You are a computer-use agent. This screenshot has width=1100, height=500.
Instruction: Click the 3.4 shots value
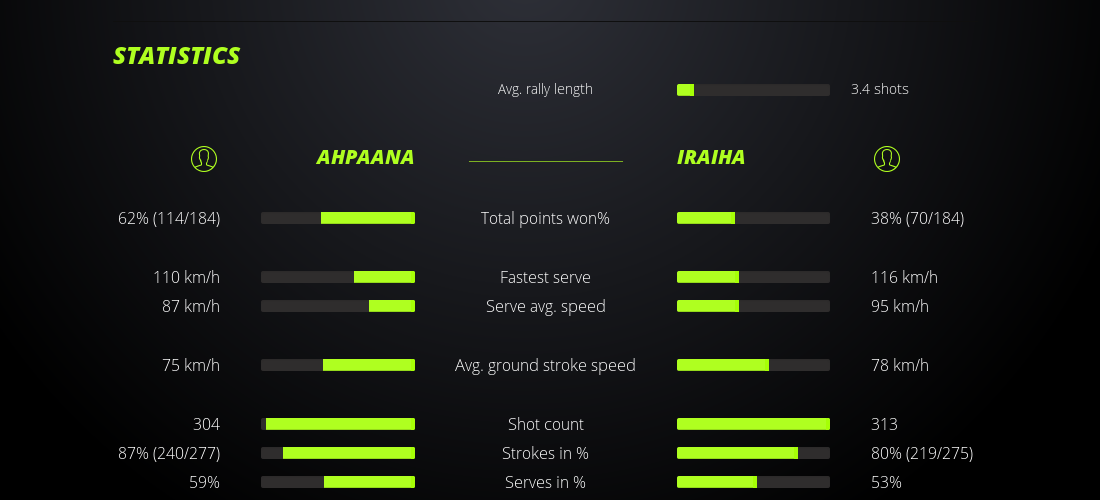880,89
